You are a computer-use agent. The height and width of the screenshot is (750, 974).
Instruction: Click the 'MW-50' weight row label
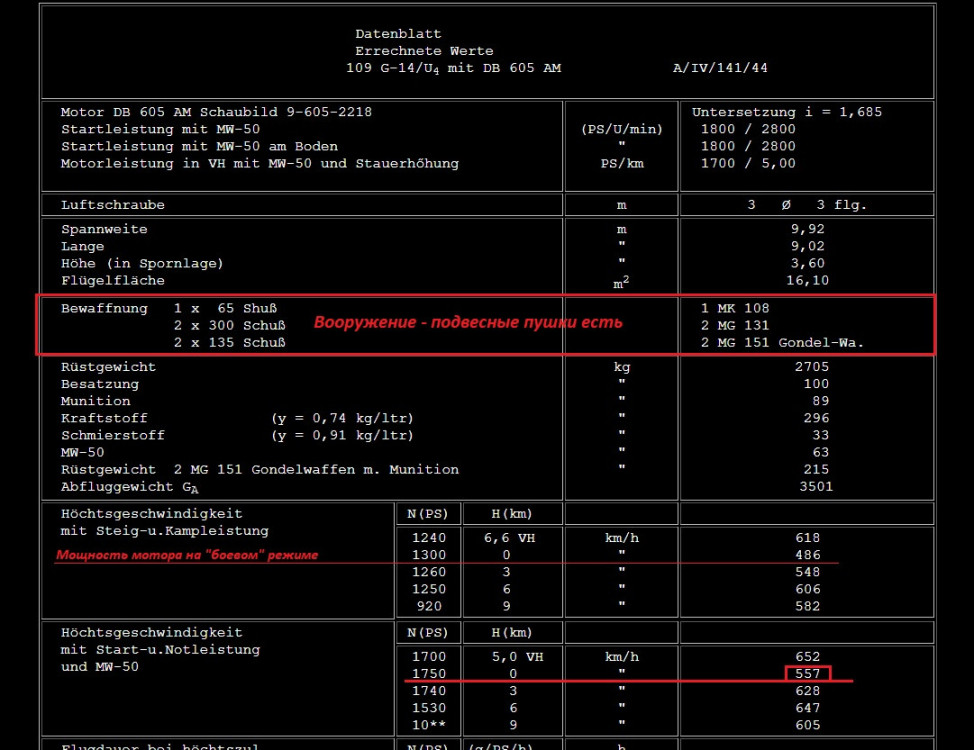point(82,452)
